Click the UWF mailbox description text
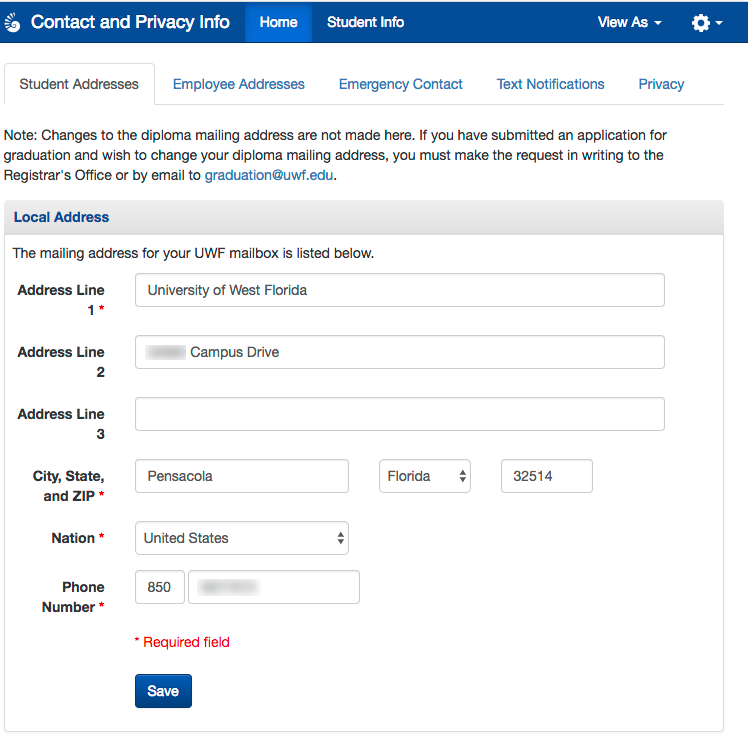This screenshot has width=748, height=741. pyautogui.click(x=193, y=253)
